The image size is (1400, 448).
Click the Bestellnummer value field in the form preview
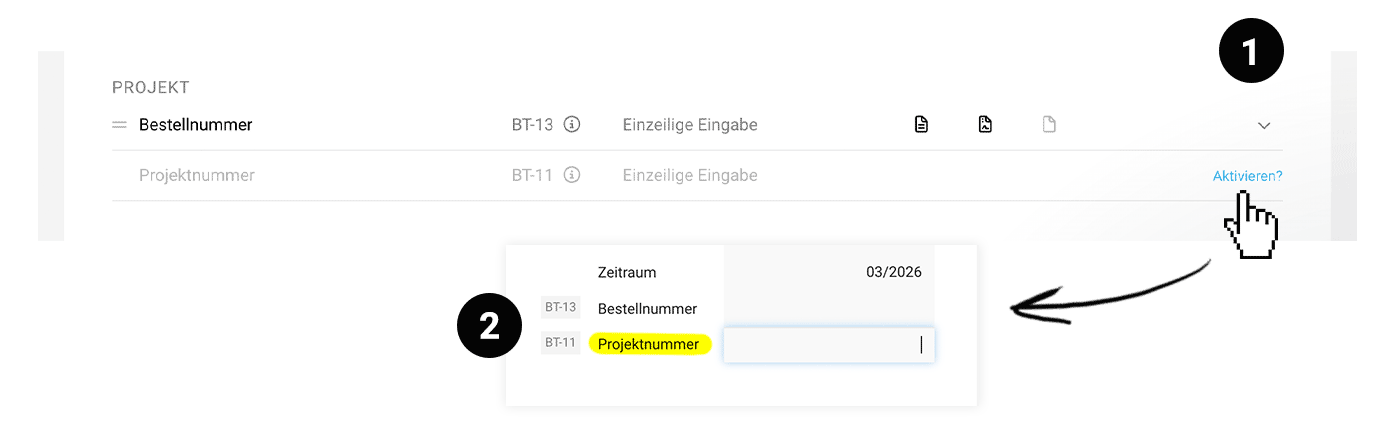tap(828, 308)
